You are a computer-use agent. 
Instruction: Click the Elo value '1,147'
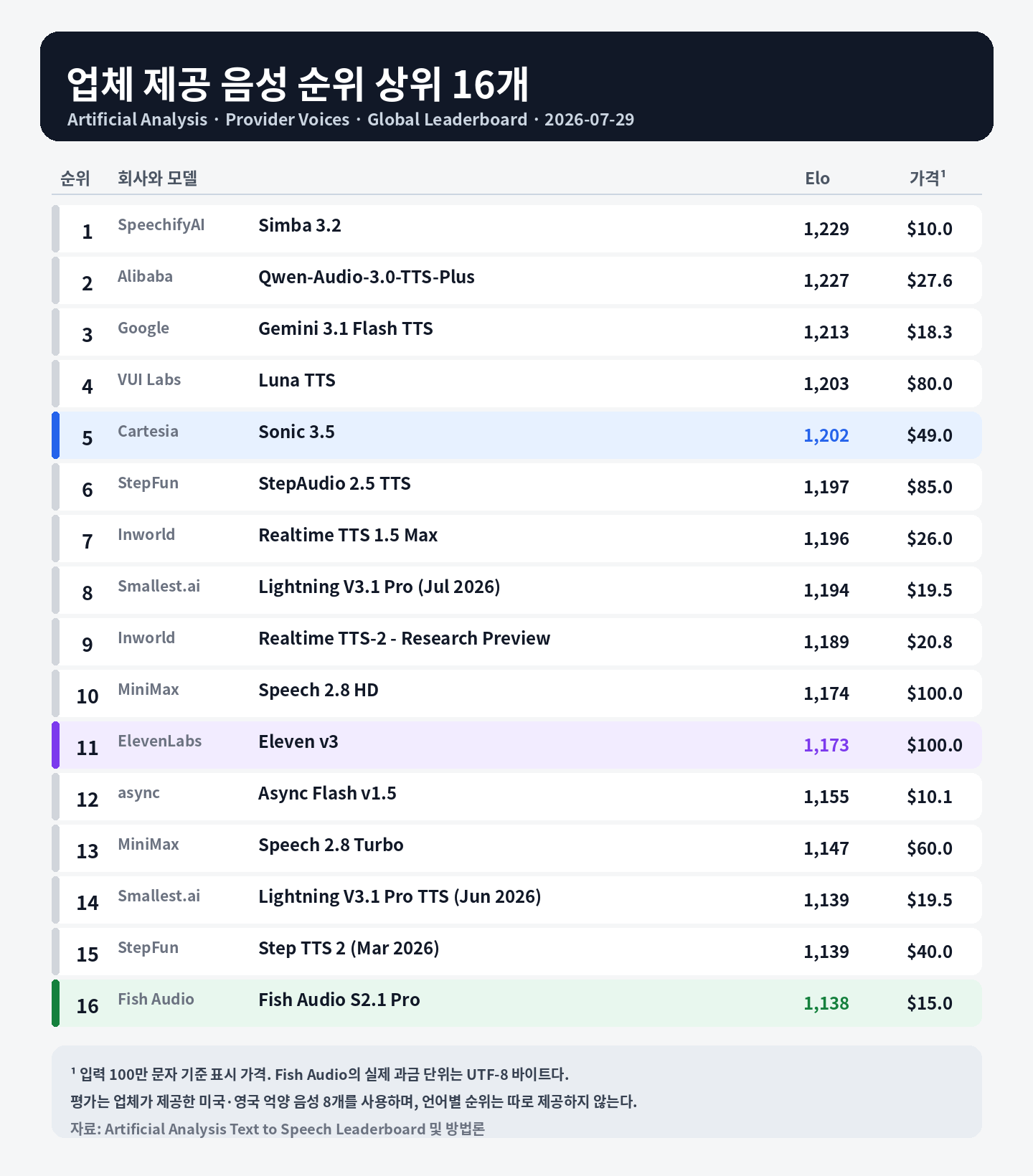(x=826, y=848)
